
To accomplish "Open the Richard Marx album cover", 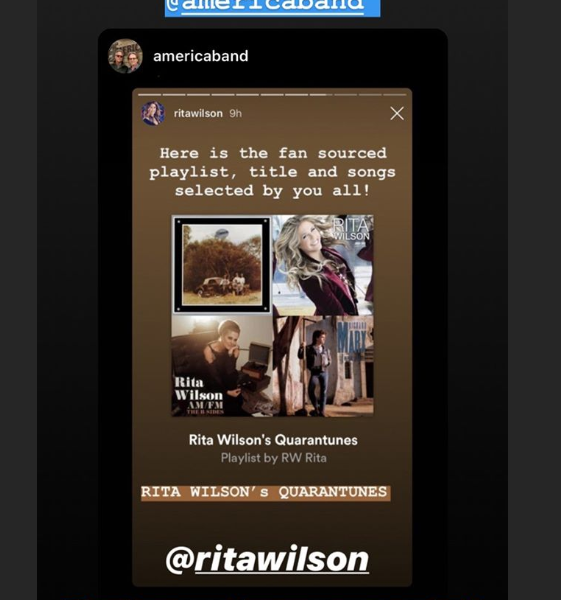I will tap(323, 366).
